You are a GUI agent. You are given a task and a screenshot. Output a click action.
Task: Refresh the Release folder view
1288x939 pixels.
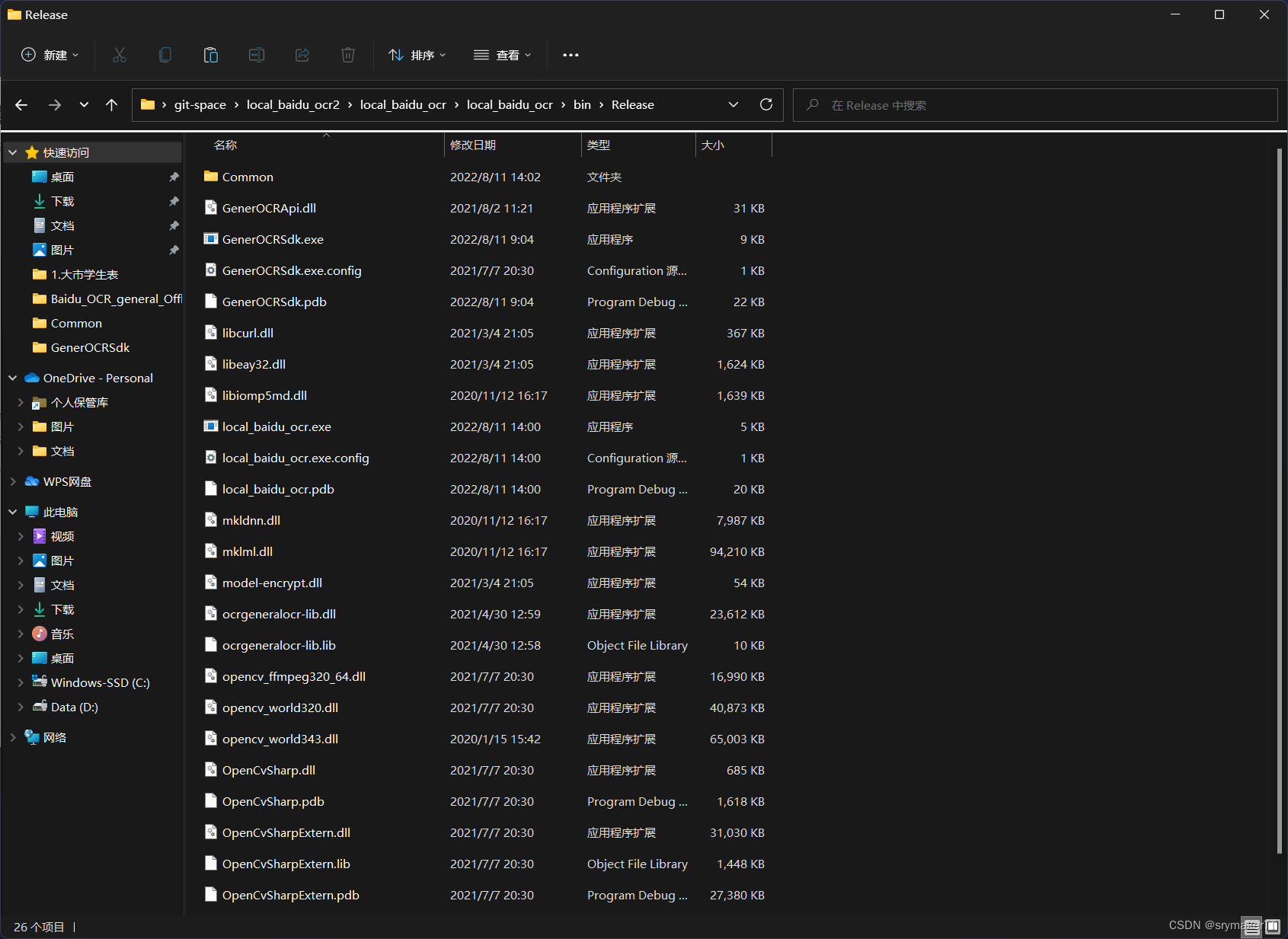[766, 104]
